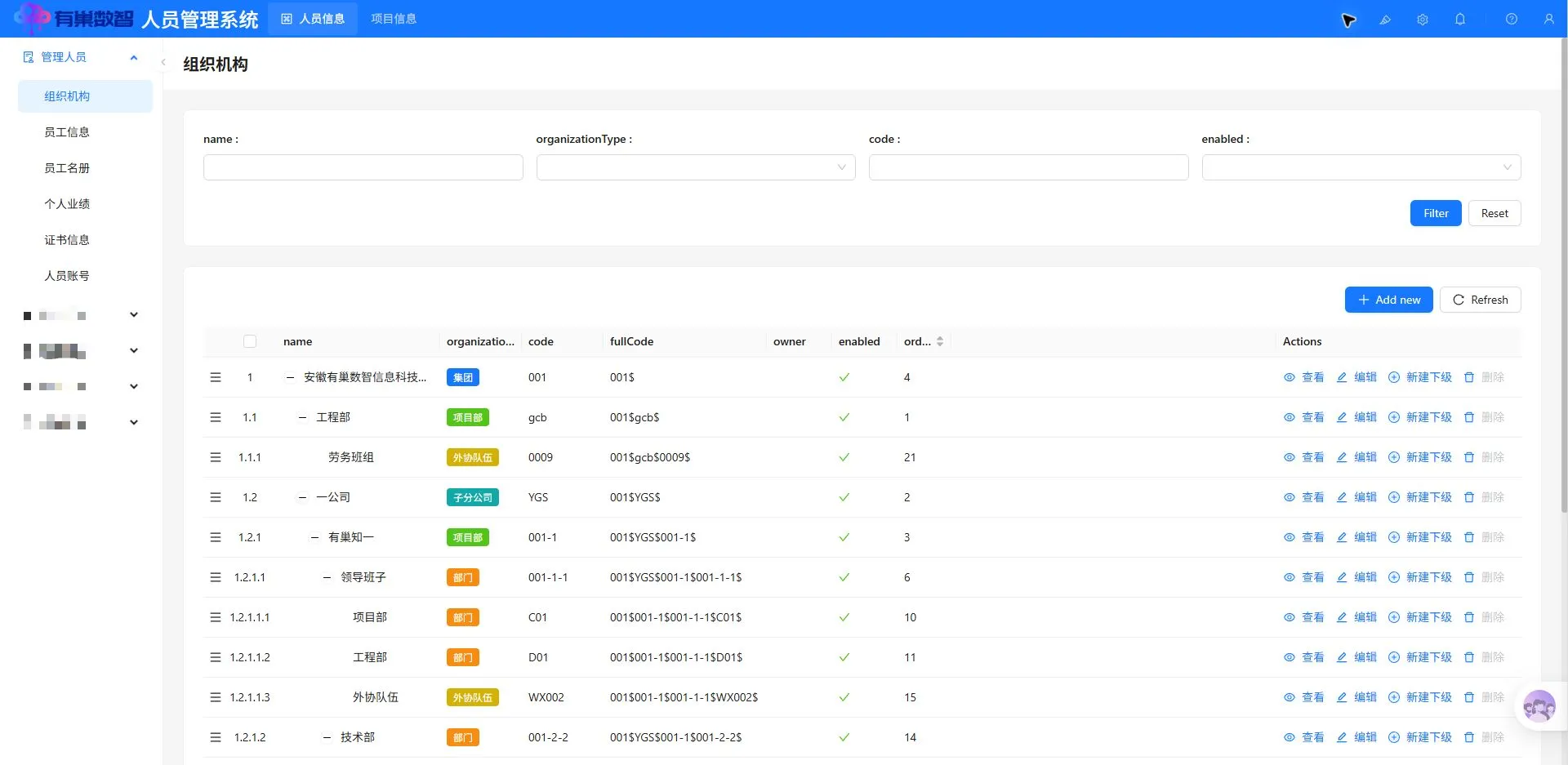
Task: Click the notification bell icon
Action: tap(1459, 19)
